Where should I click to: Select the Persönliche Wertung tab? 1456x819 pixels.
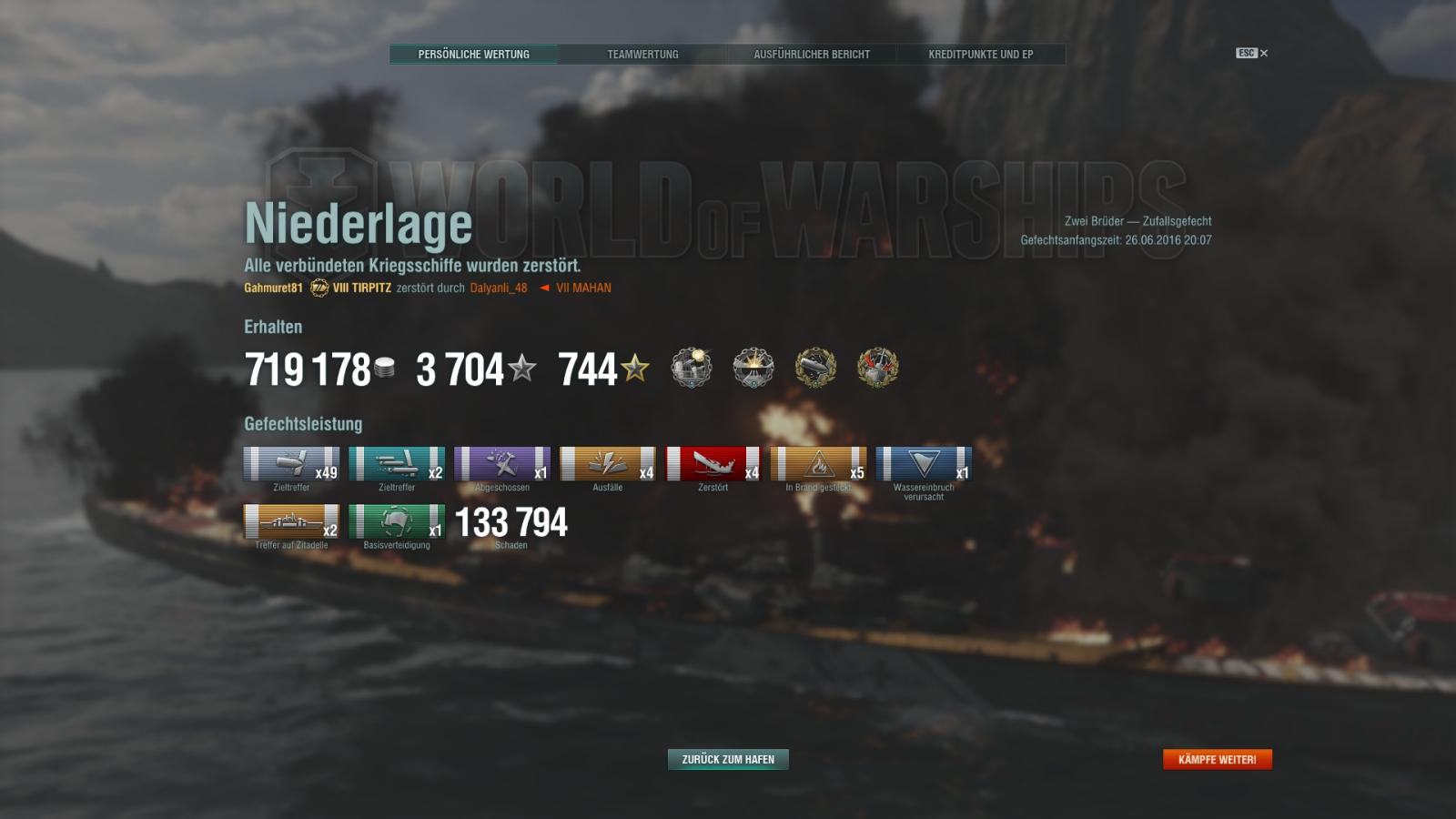(x=473, y=55)
